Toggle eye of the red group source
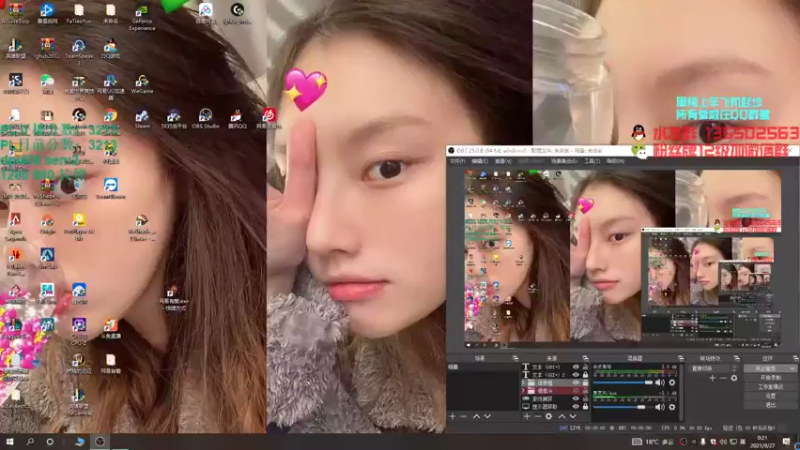The width and height of the screenshot is (800, 450). point(576,391)
